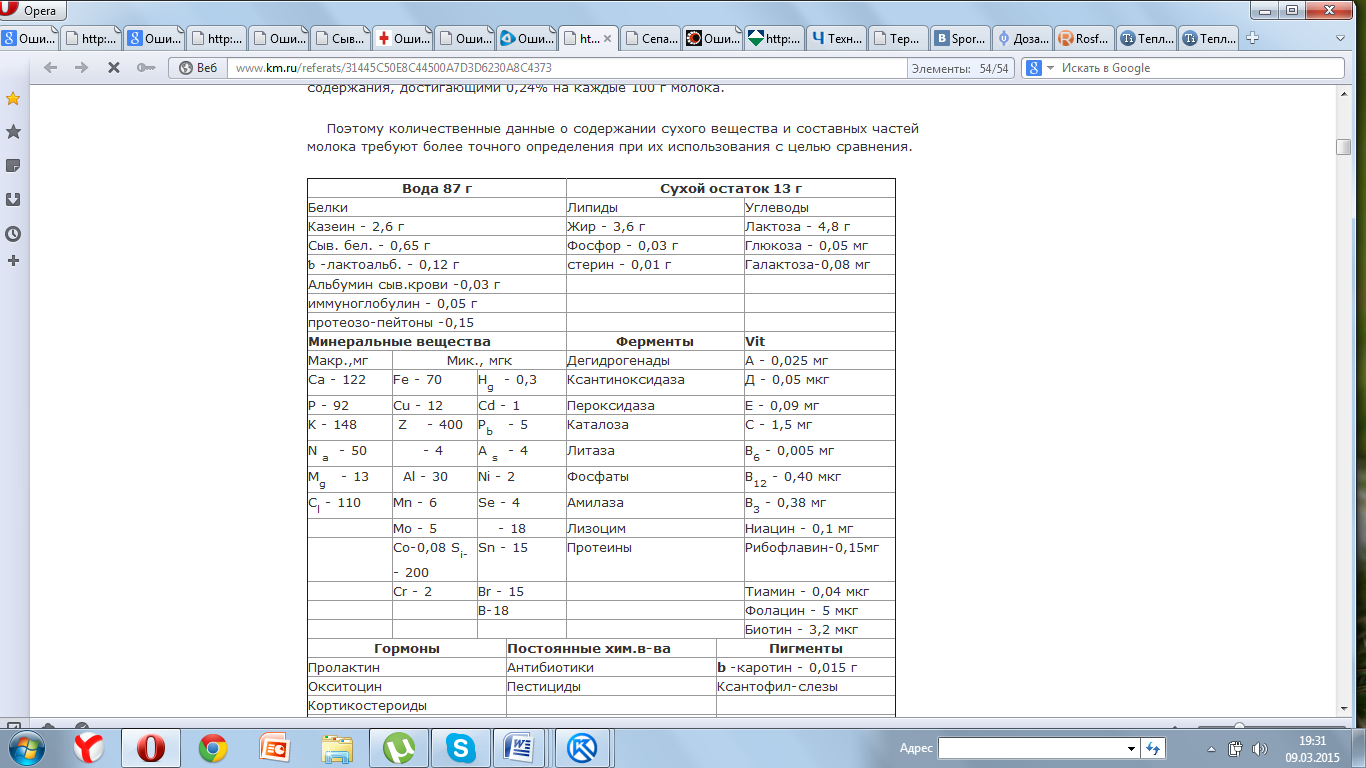This screenshot has width=1366, height=768.
Task: Switch to the Техн... tab
Action: (x=835, y=39)
